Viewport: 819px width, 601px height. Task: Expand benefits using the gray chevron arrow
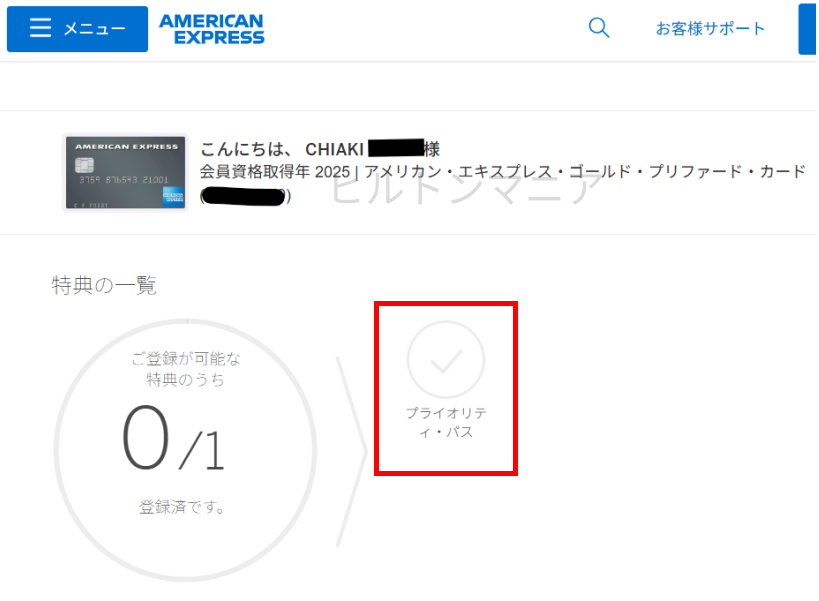(x=352, y=452)
